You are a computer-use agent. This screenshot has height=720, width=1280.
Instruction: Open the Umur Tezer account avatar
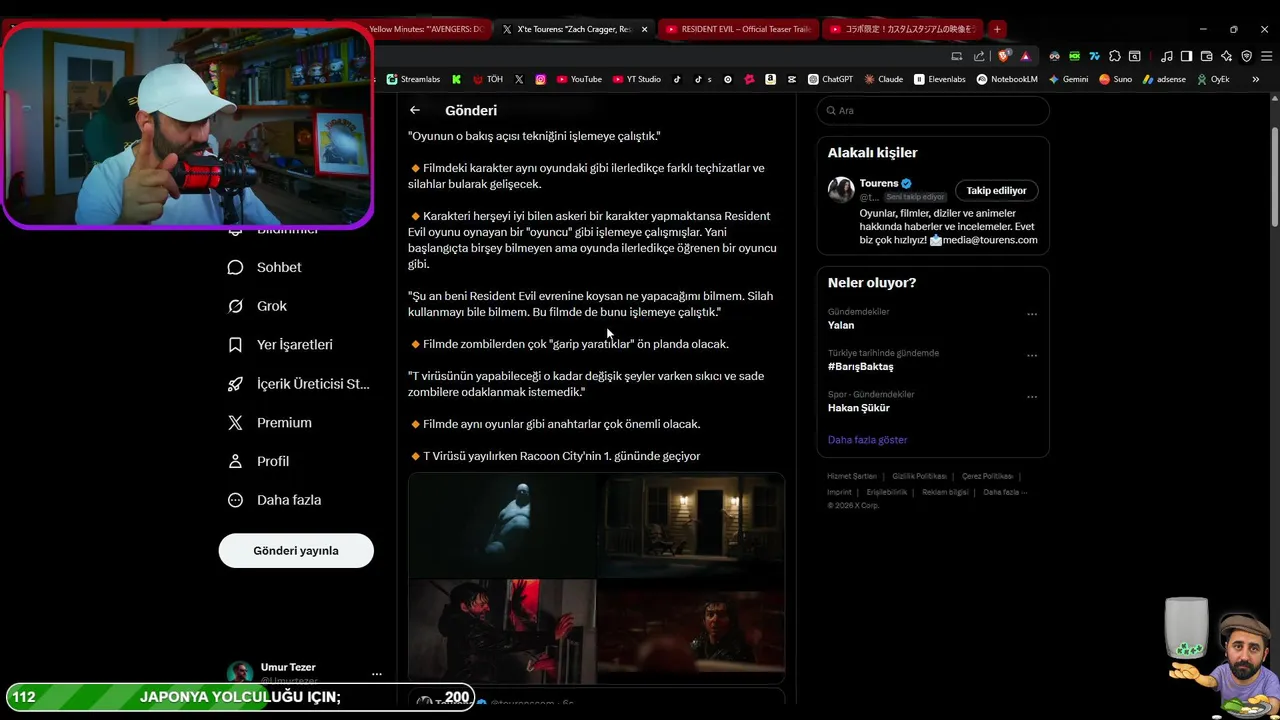click(x=240, y=673)
